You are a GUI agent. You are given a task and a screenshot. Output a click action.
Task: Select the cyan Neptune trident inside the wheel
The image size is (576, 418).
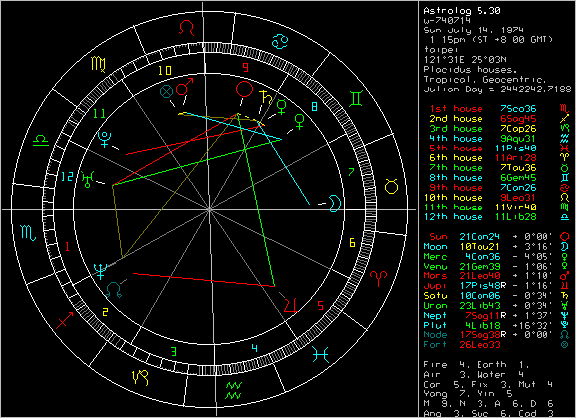(x=100, y=271)
